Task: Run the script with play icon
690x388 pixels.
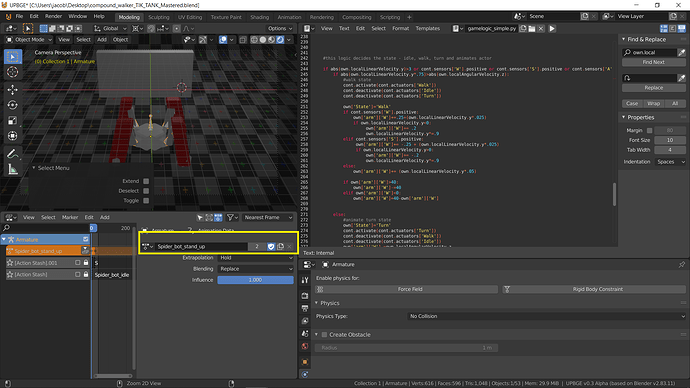Action: (552, 29)
